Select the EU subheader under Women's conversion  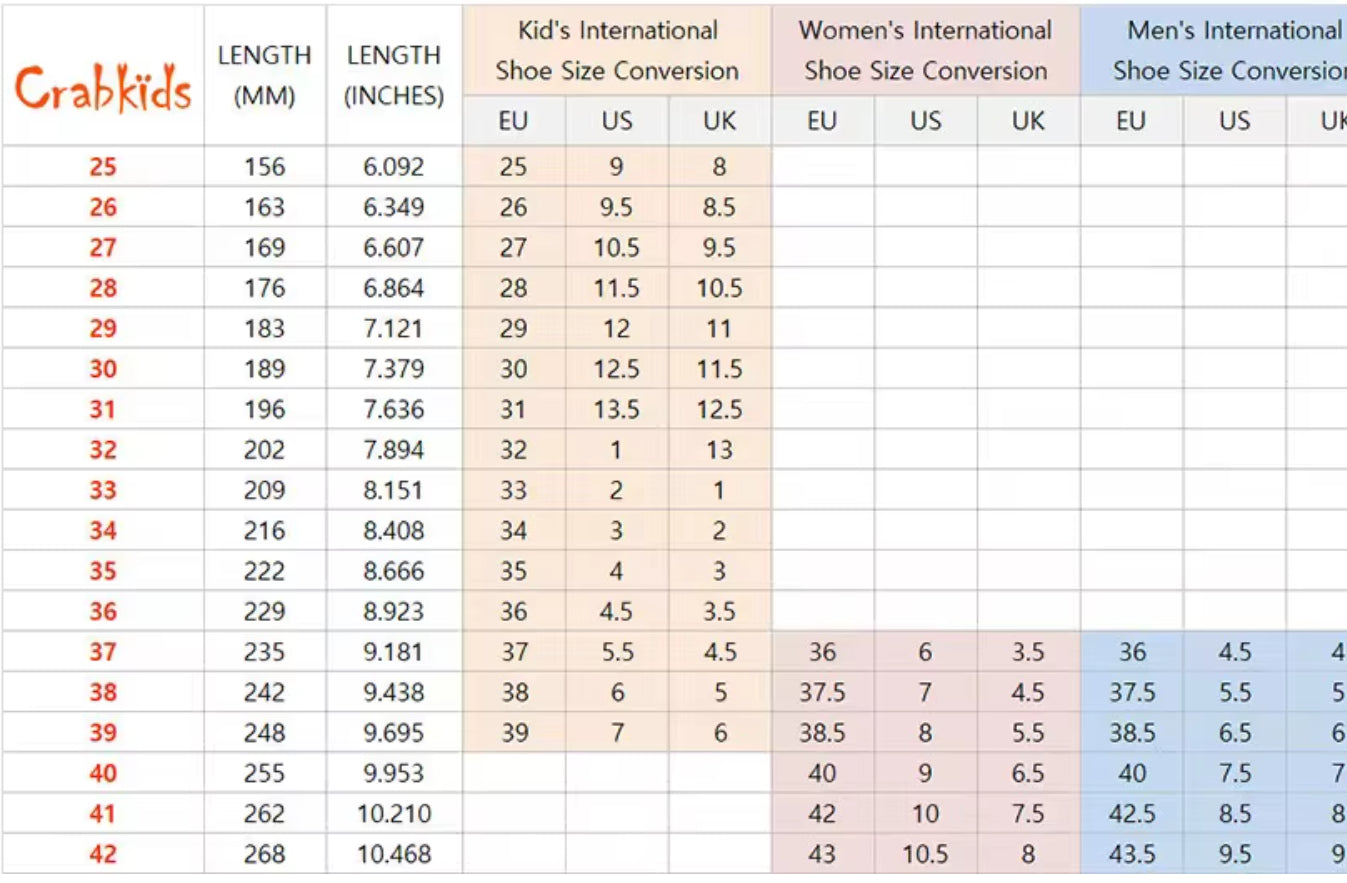(822, 121)
